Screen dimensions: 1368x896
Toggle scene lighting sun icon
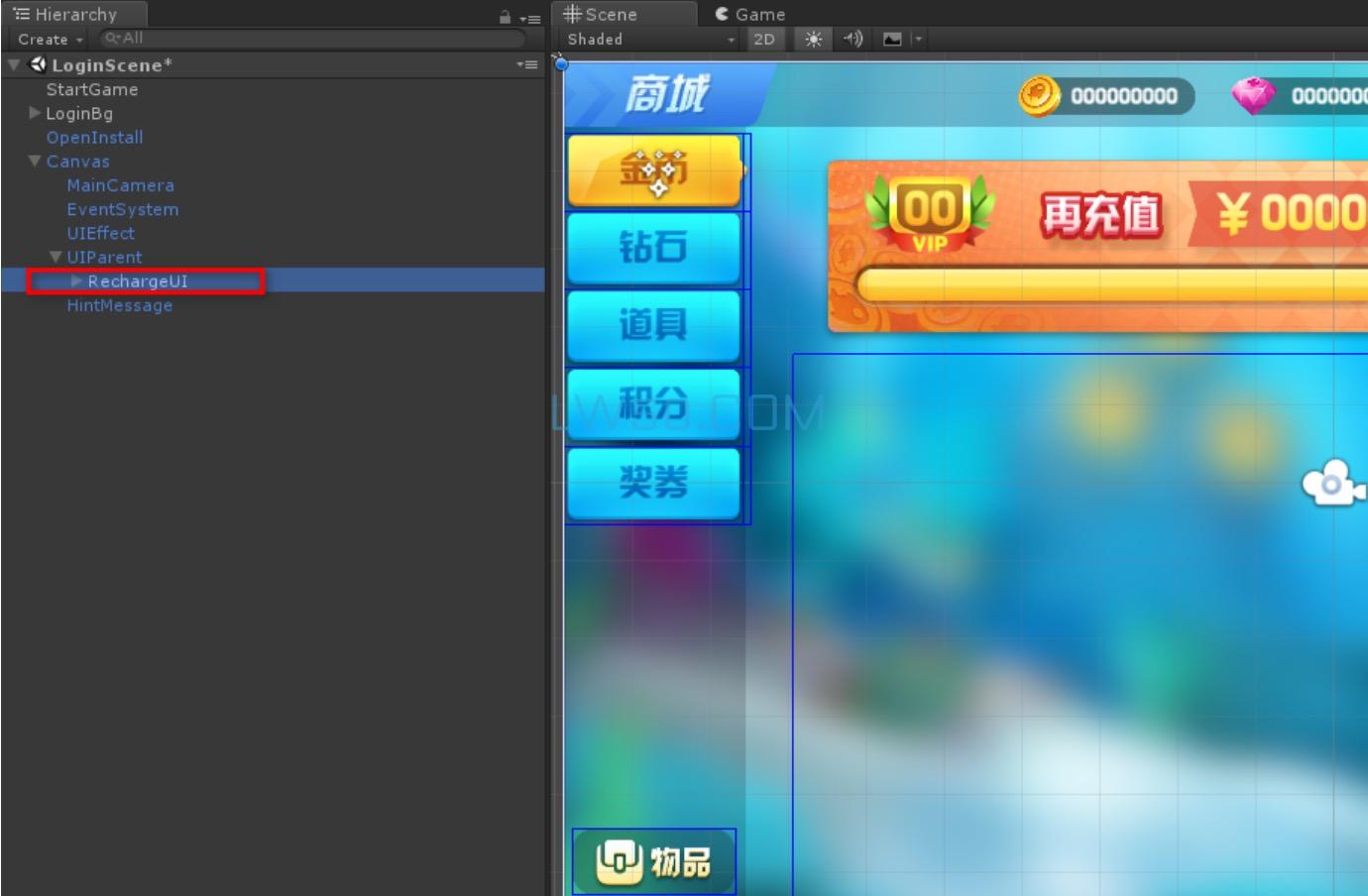[813, 40]
